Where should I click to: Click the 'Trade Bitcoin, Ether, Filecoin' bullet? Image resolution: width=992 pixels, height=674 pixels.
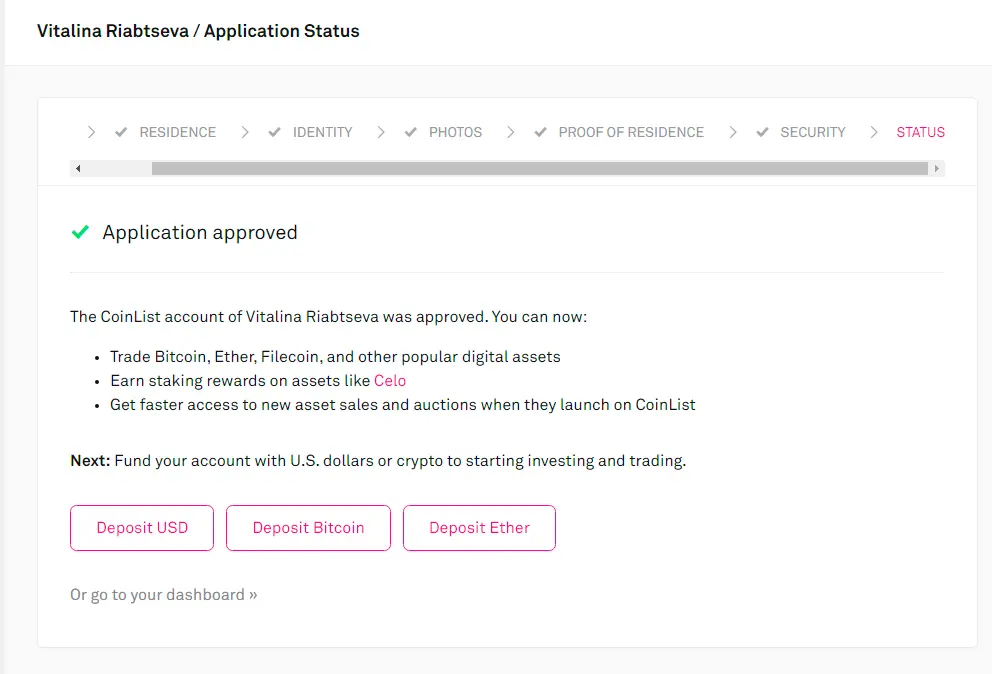click(x=335, y=357)
